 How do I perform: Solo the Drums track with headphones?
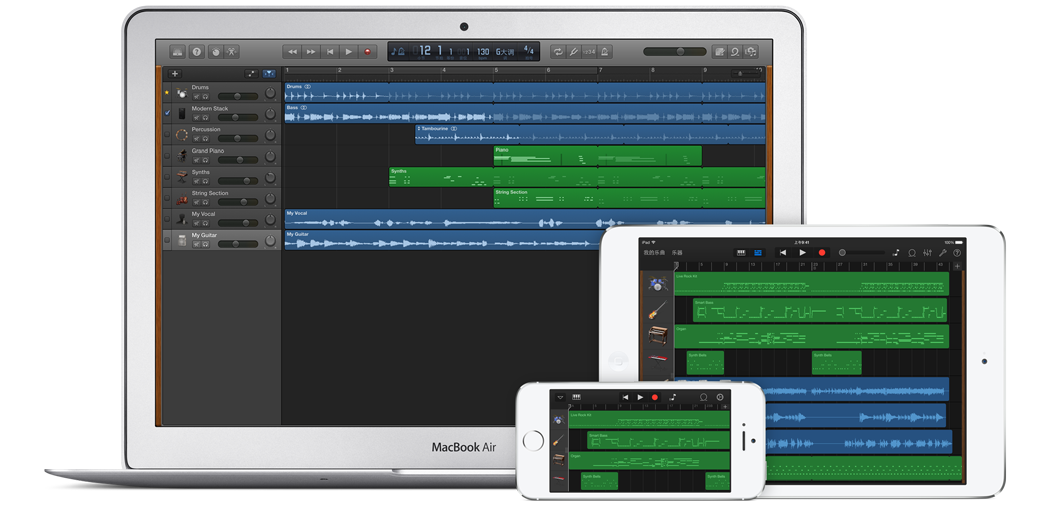coord(205,96)
